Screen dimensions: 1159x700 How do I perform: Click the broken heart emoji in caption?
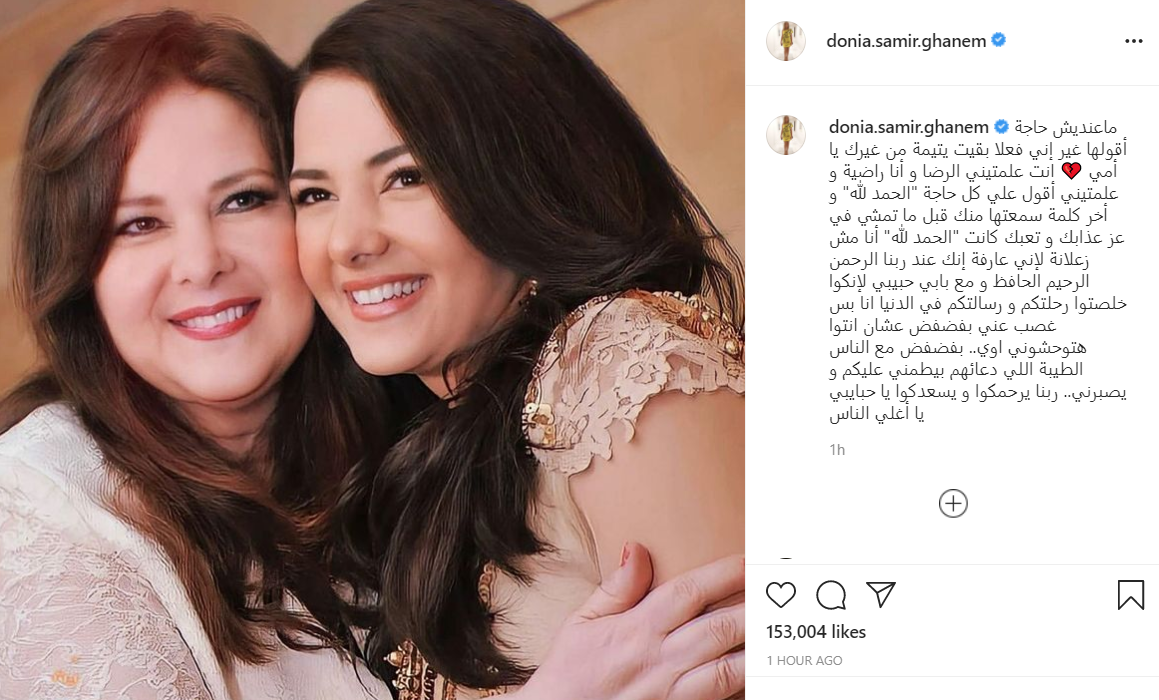[1071, 171]
